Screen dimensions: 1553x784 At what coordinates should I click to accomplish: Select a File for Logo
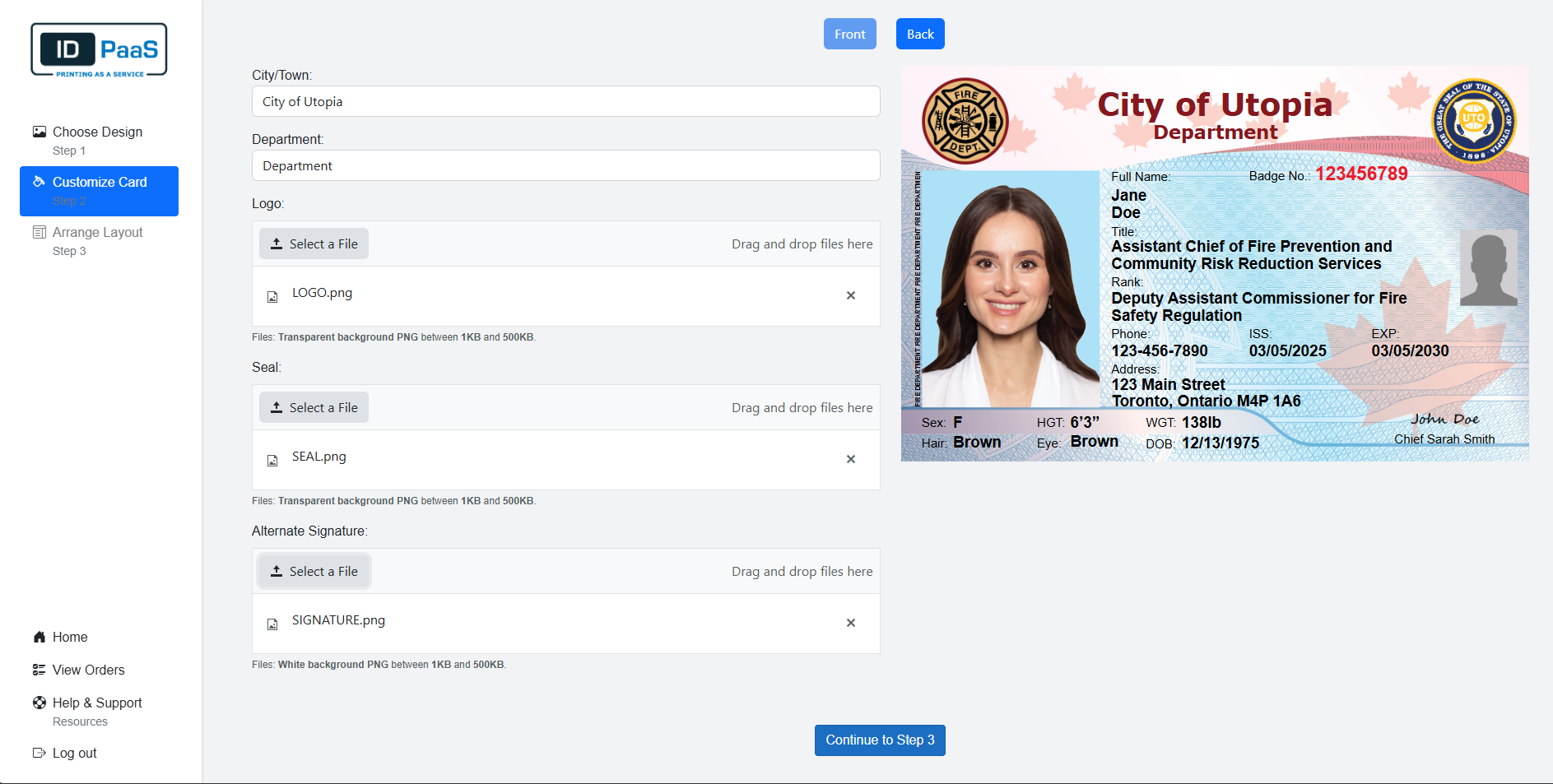pos(314,244)
